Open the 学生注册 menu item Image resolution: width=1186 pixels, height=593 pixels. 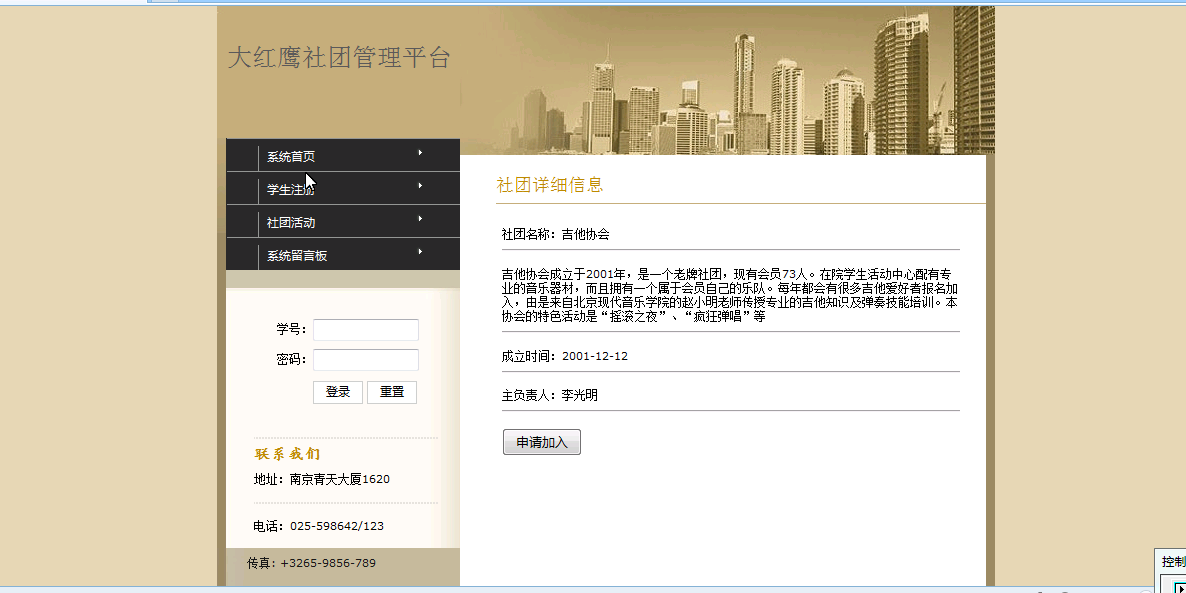(x=290, y=189)
